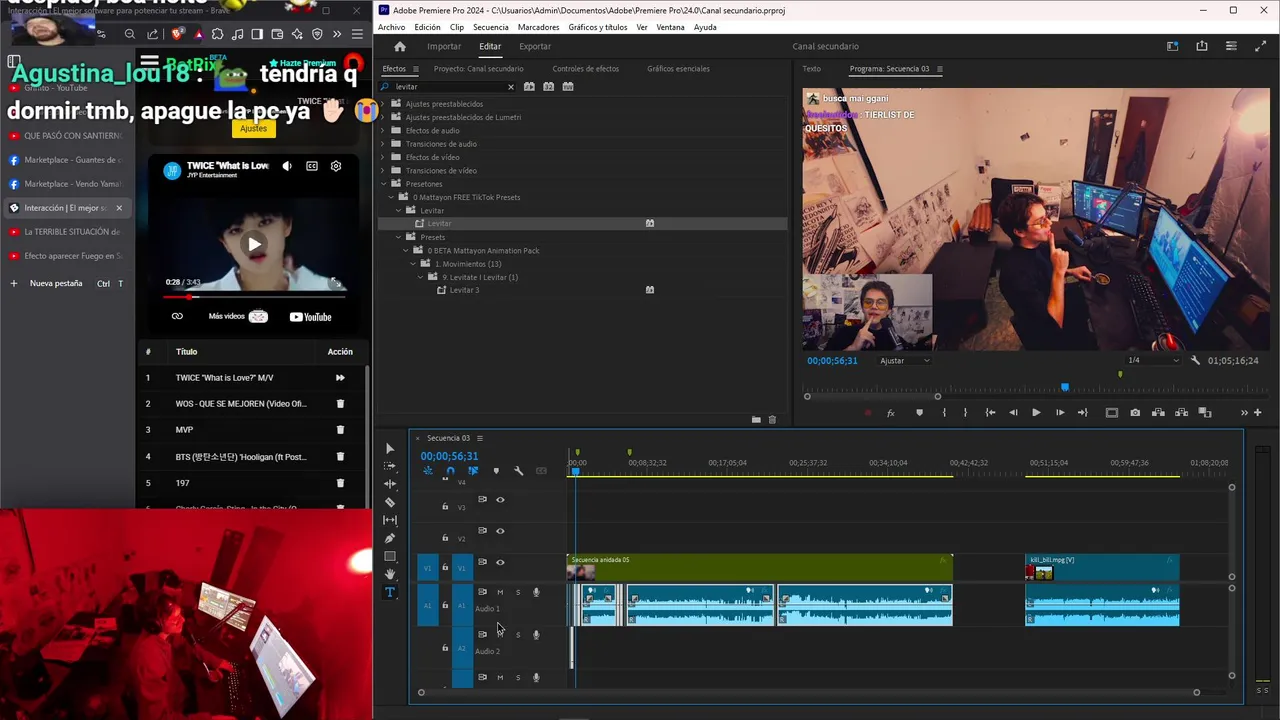The height and width of the screenshot is (720, 1280).
Task: Toggle visibility of video track V2
Action: pyautogui.click(x=500, y=531)
